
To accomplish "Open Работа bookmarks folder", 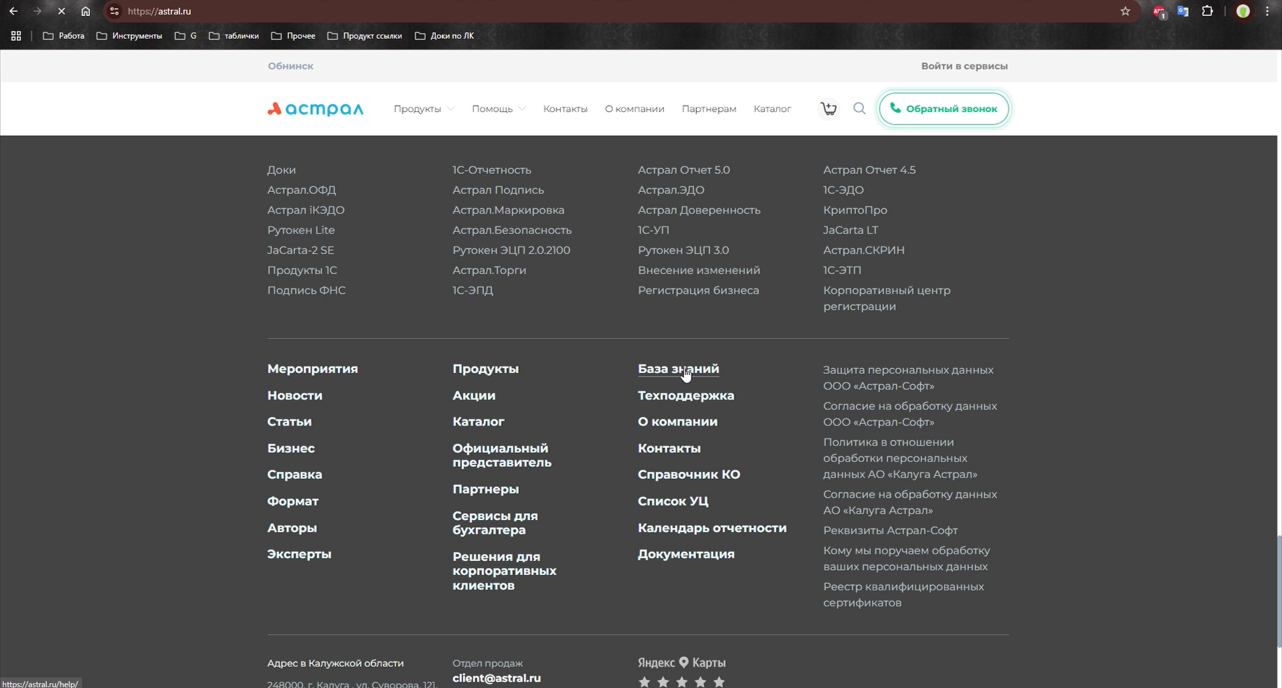I will click(63, 36).
